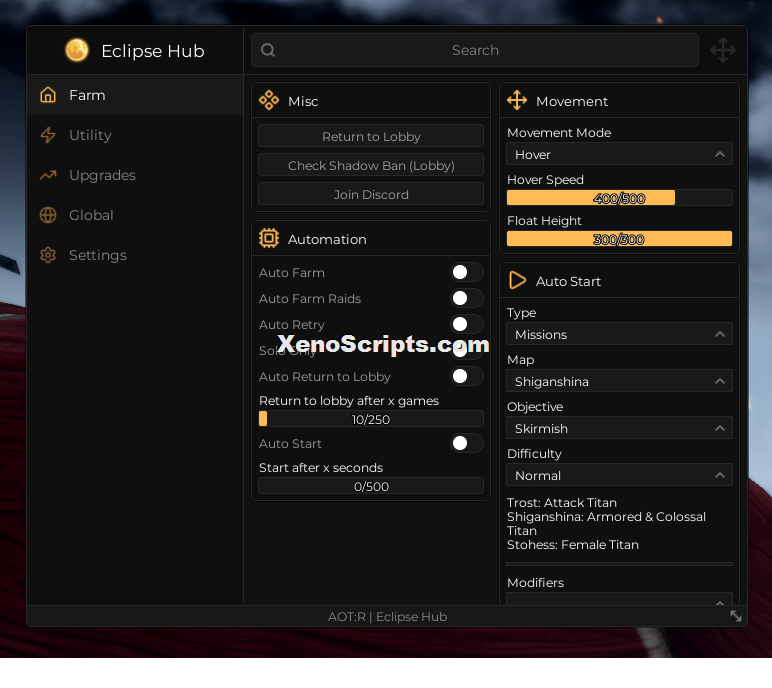The width and height of the screenshot is (772, 688).
Task: Enable the Auto Farm toggle
Action: pos(466,272)
